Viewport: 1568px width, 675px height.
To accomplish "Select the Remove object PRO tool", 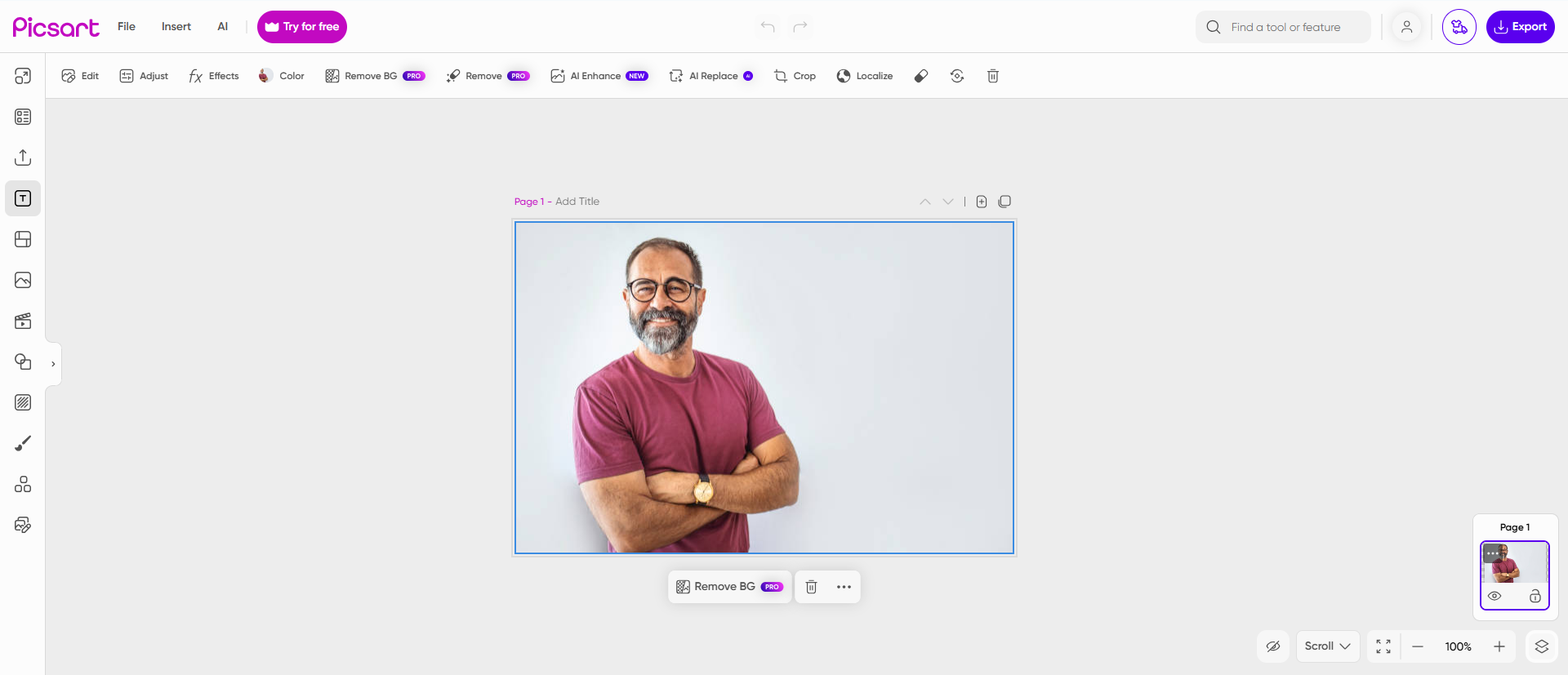I will coord(488,76).
